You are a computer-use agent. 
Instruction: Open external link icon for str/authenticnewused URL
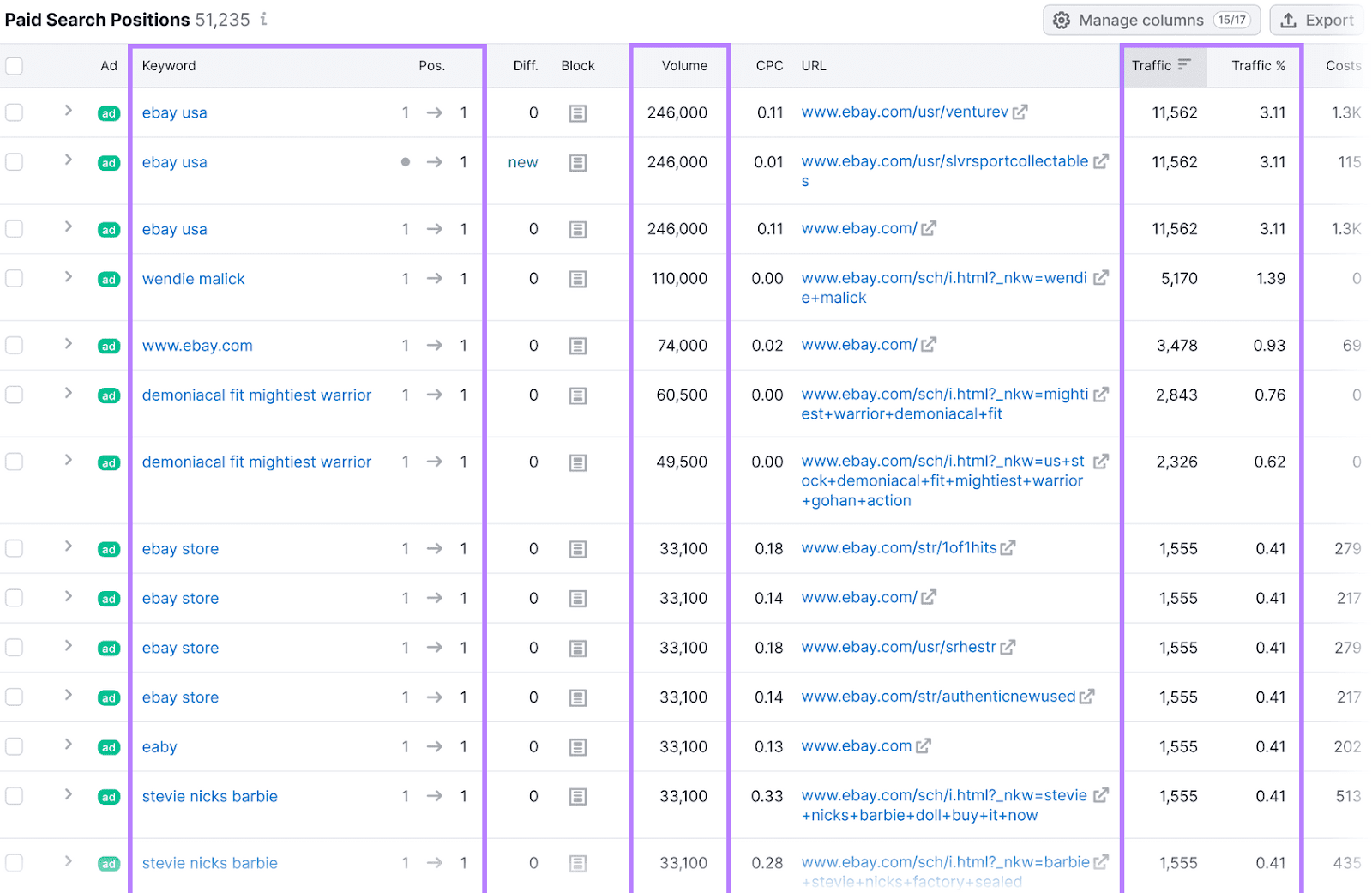[x=1086, y=697]
